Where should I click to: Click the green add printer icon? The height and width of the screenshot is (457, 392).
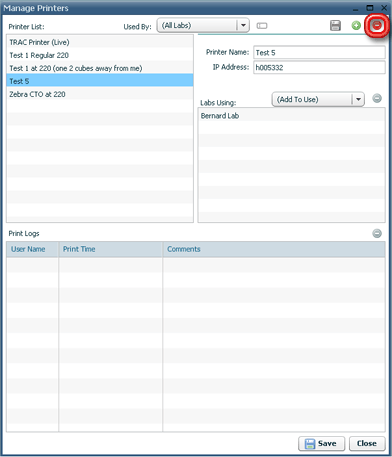356,25
